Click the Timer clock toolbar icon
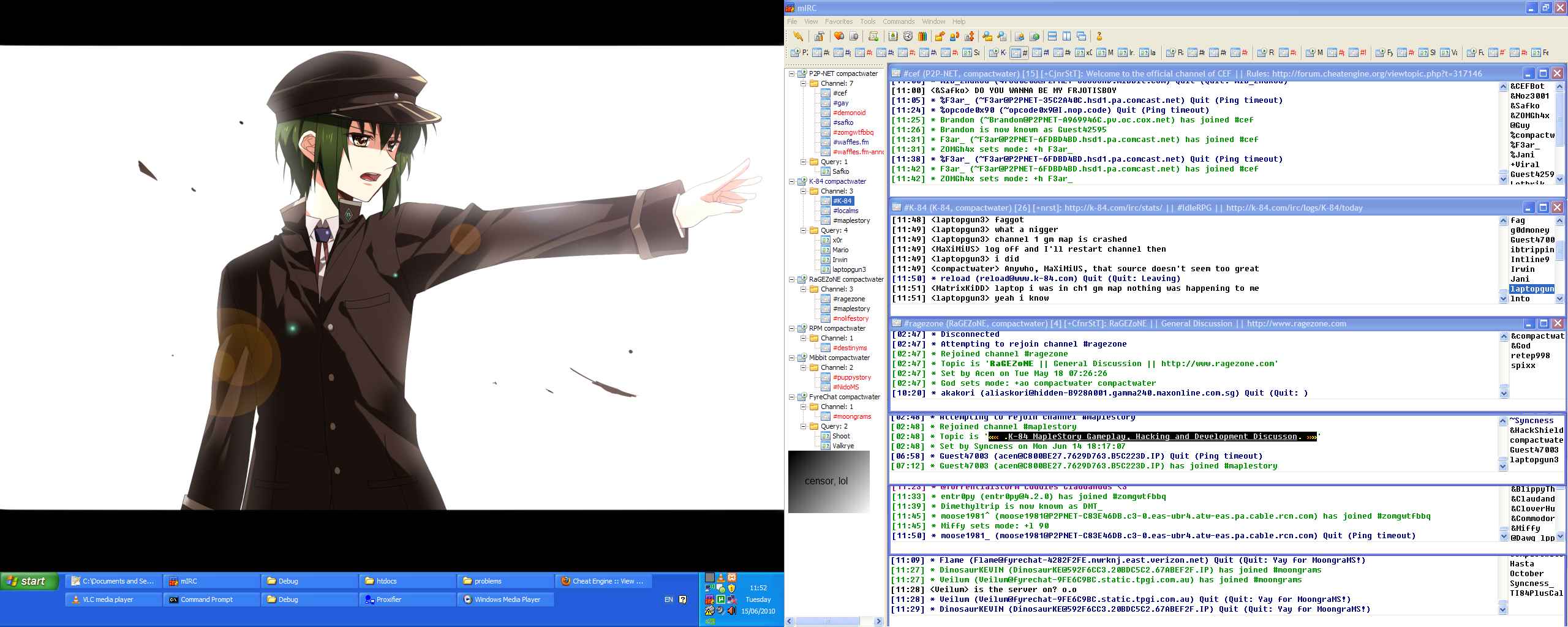 point(908,37)
